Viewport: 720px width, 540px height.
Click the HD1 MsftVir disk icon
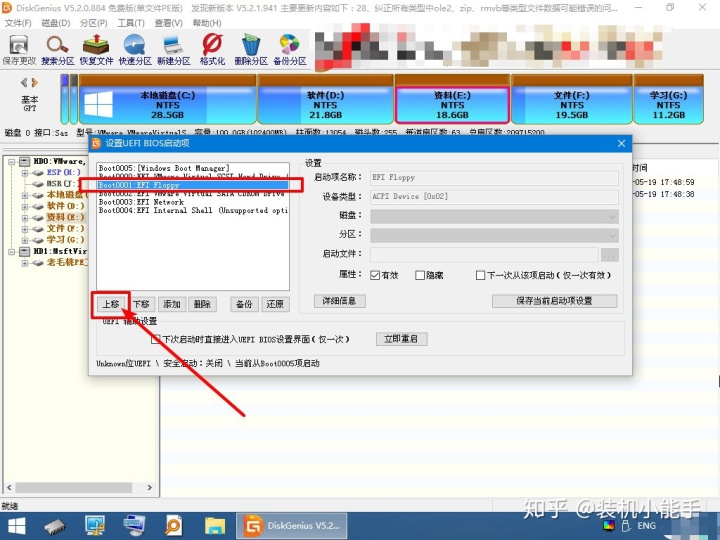[25, 252]
